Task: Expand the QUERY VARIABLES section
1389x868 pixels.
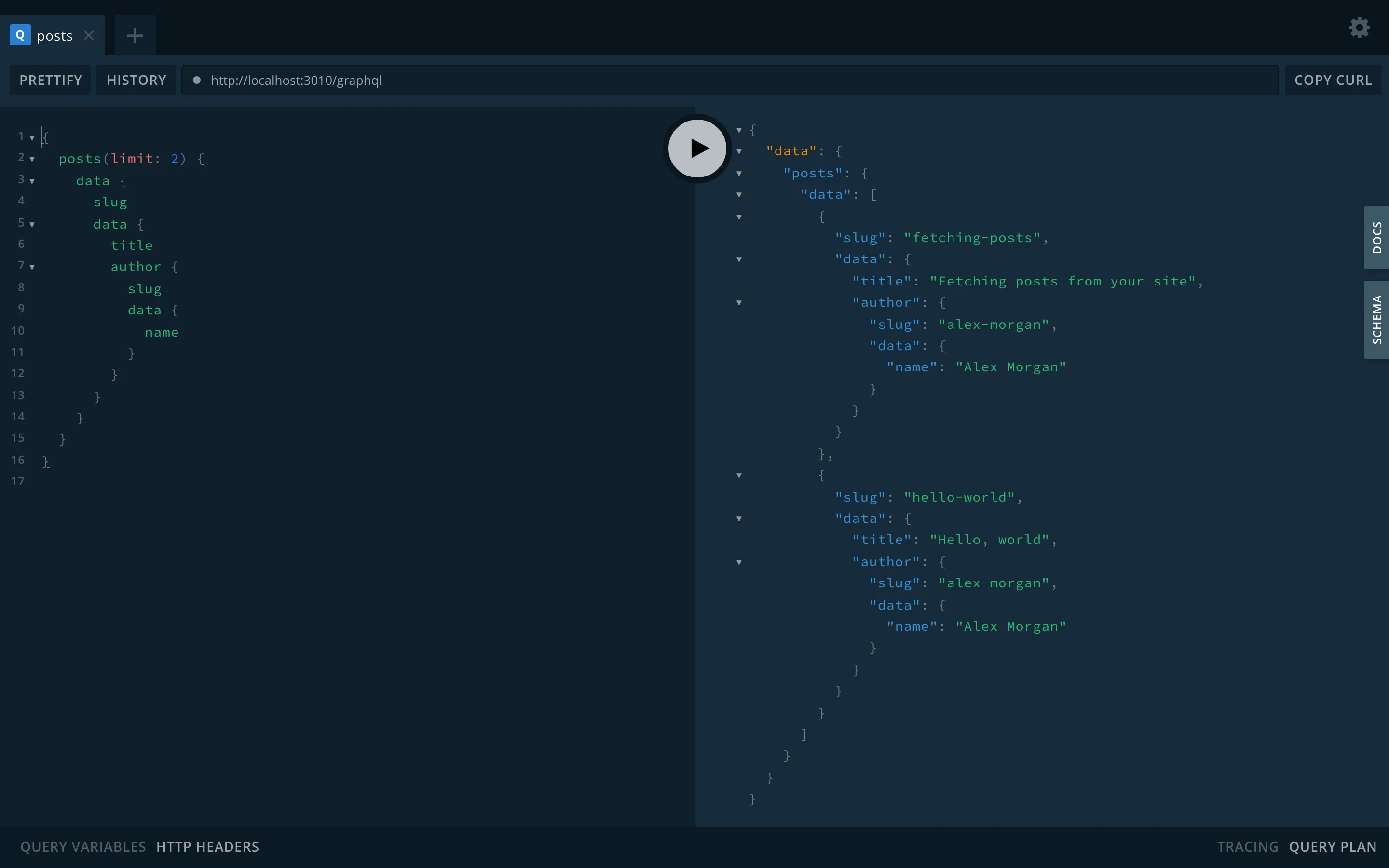Action: [83, 847]
